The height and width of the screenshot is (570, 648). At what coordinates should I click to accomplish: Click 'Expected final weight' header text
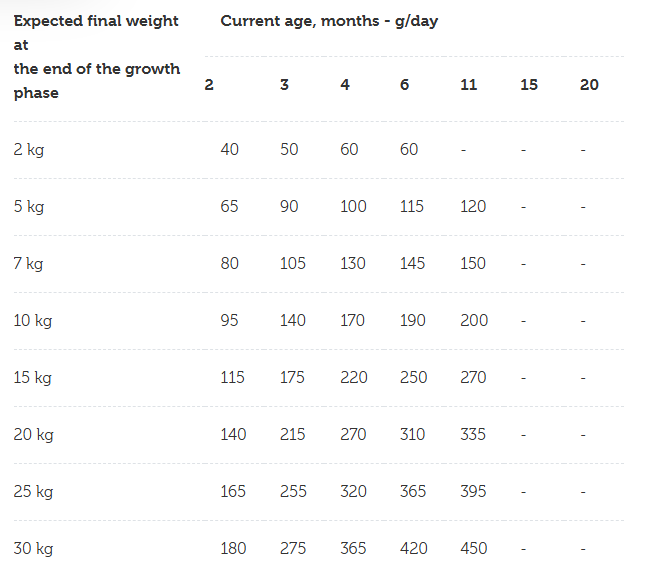(96, 21)
